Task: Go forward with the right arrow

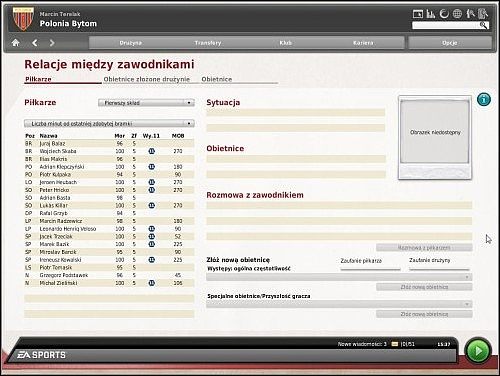Action: 52,43
